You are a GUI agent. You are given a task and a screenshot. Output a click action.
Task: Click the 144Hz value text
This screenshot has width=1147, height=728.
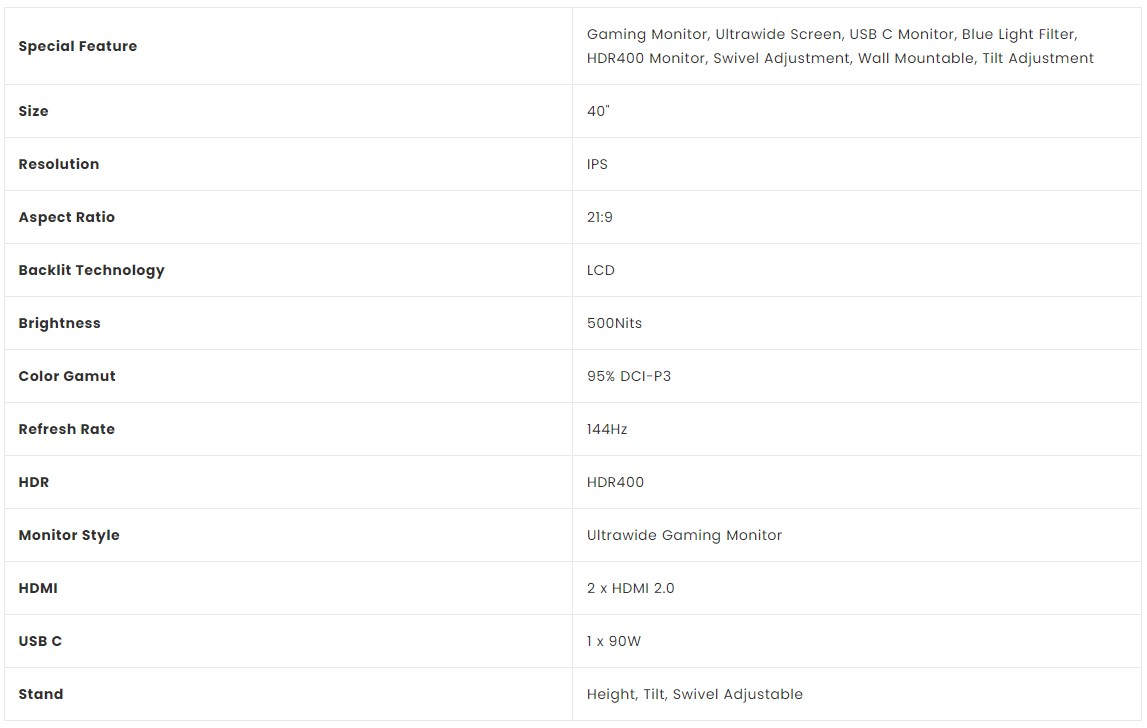click(x=607, y=429)
